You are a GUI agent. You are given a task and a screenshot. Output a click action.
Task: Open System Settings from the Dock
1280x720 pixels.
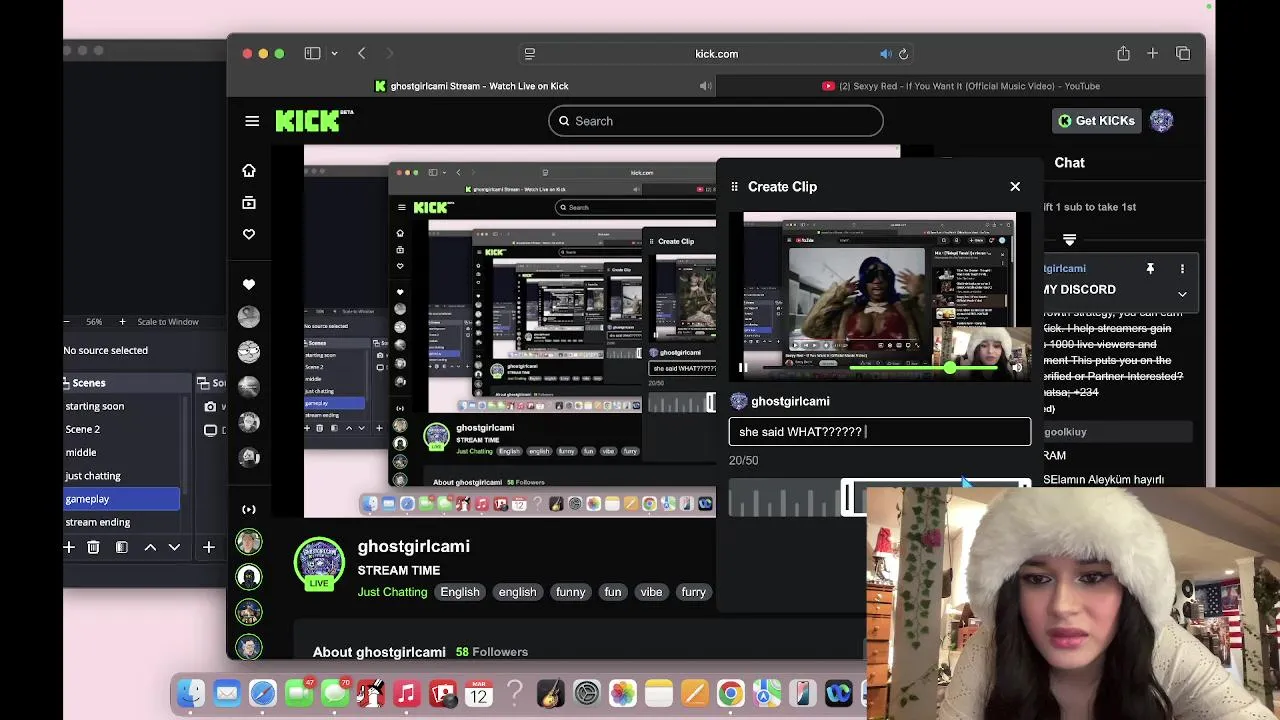586,693
